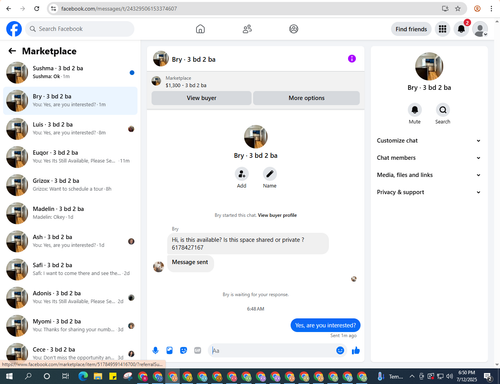Open File Explorer from taskbar
This screenshot has height=384, width=500.
click(x=98, y=377)
